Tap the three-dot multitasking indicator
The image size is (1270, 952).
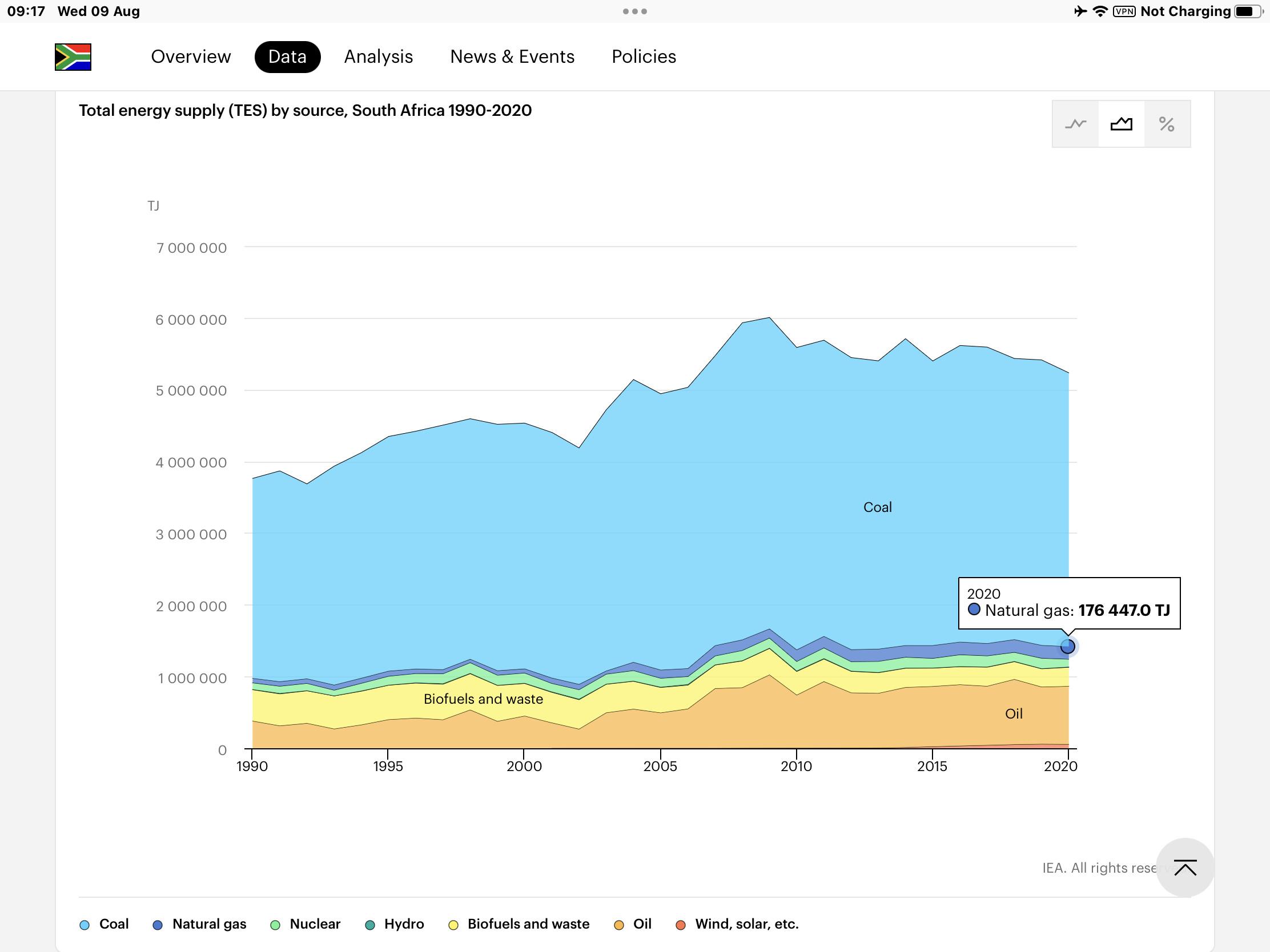click(x=634, y=11)
